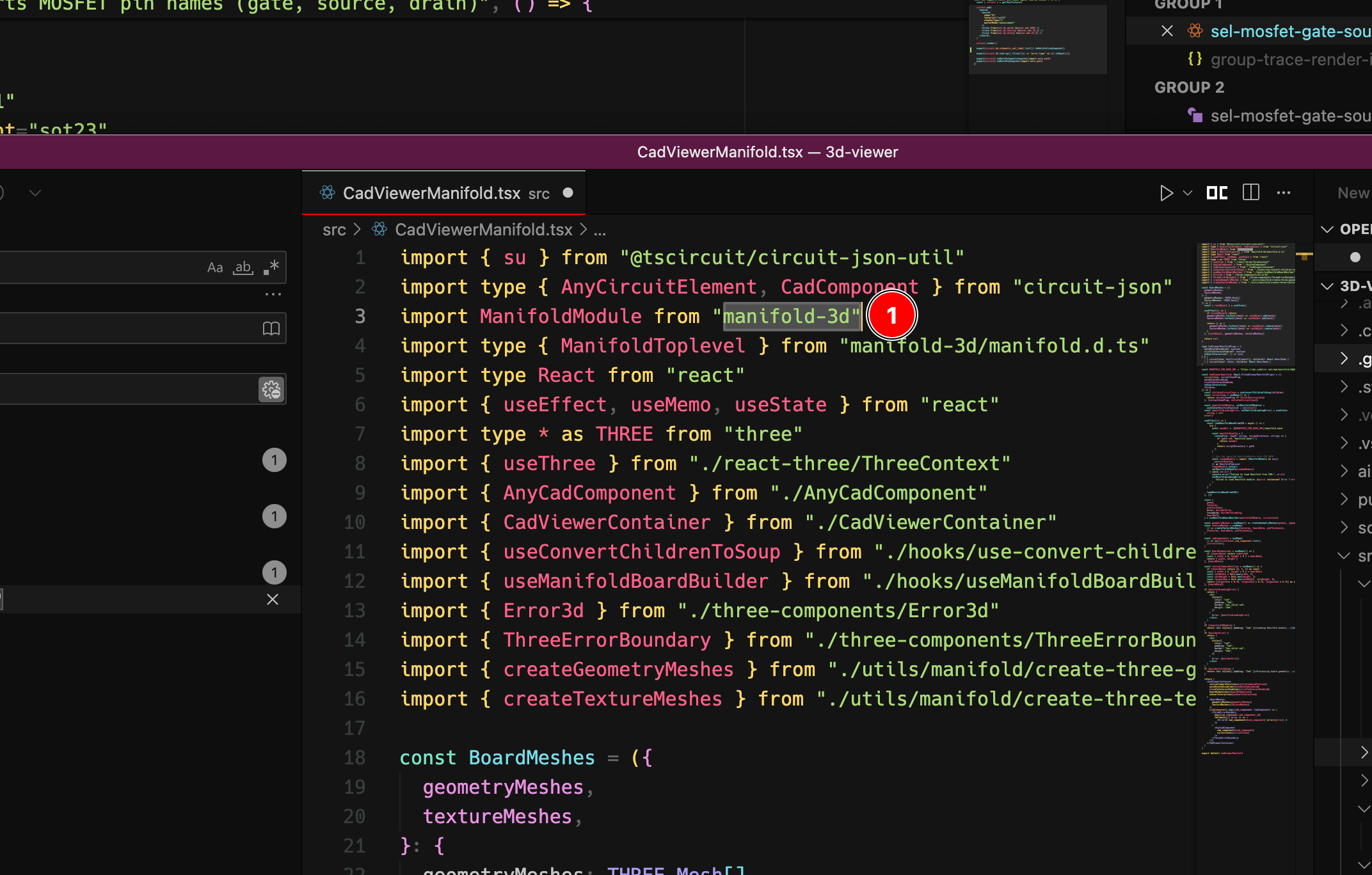Run the CadViewerManifold.tsx file
The height and width of the screenshot is (875, 1372).
pyautogui.click(x=1166, y=193)
